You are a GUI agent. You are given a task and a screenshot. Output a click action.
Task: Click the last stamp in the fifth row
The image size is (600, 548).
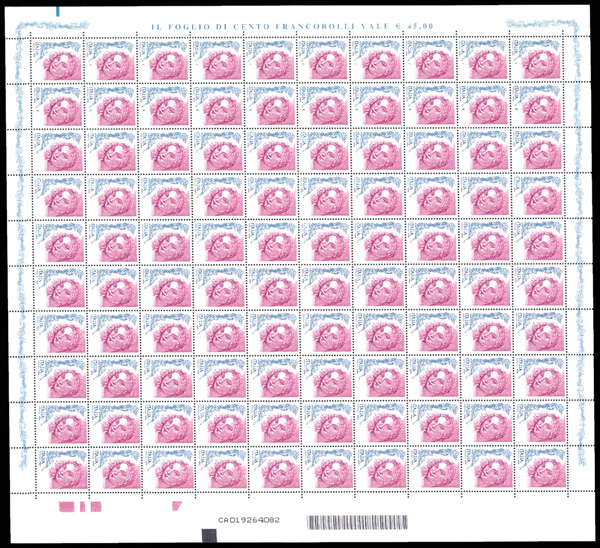(539, 243)
